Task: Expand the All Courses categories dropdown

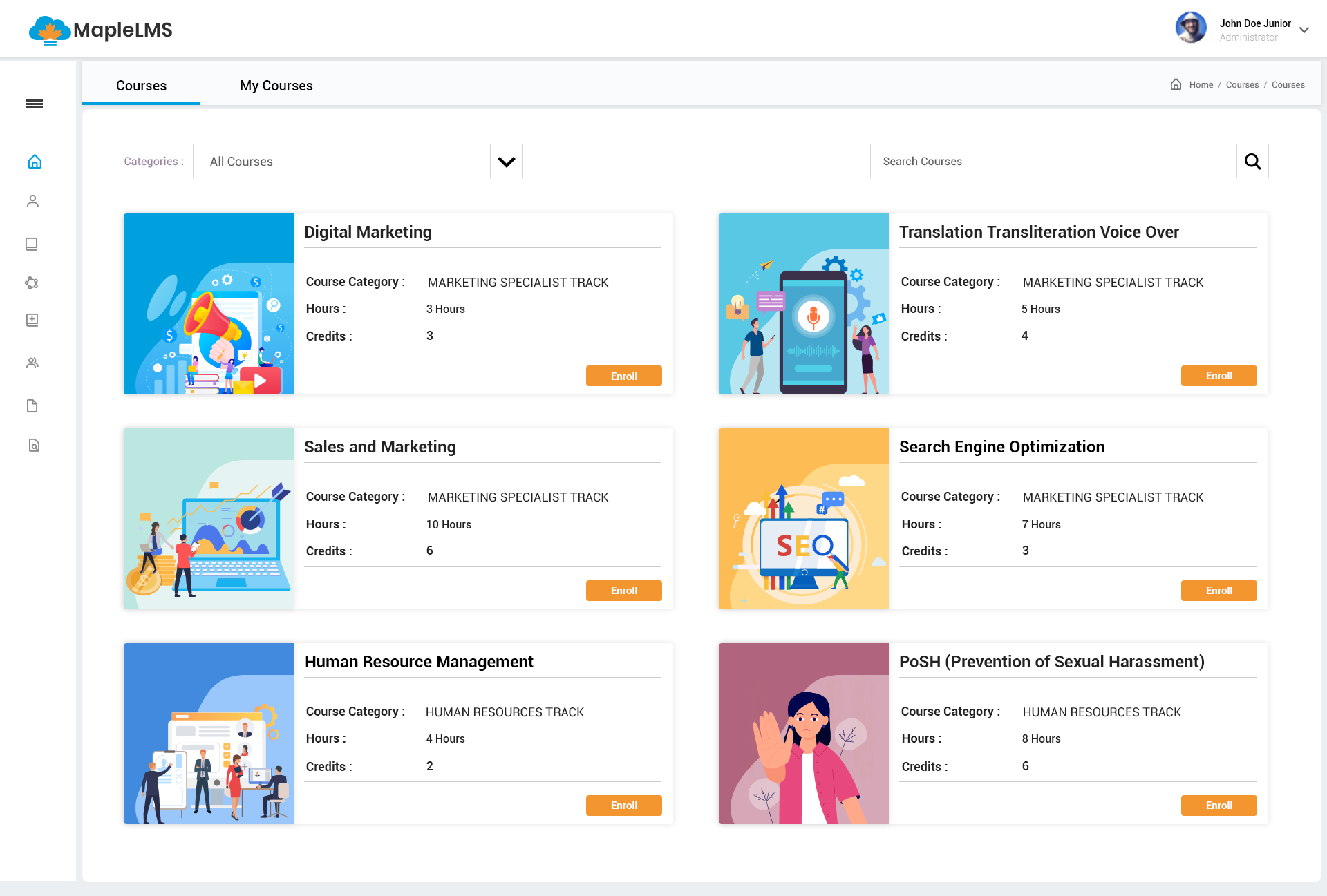Action: click(506, 162)
